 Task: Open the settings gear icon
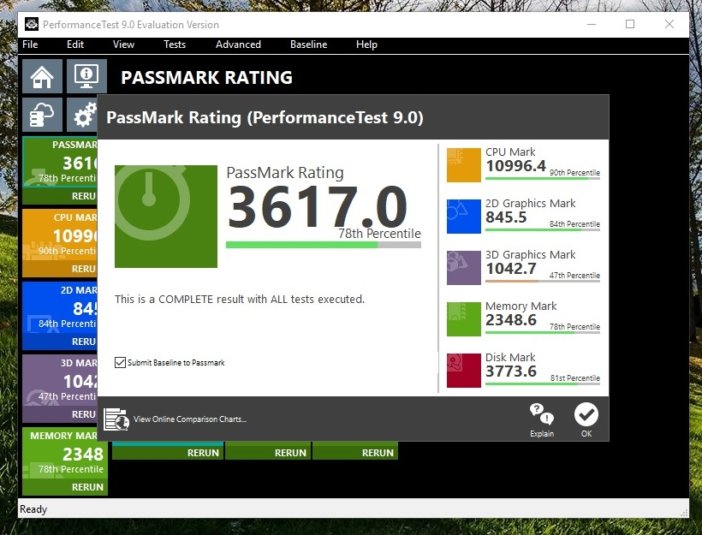[83, 114]
